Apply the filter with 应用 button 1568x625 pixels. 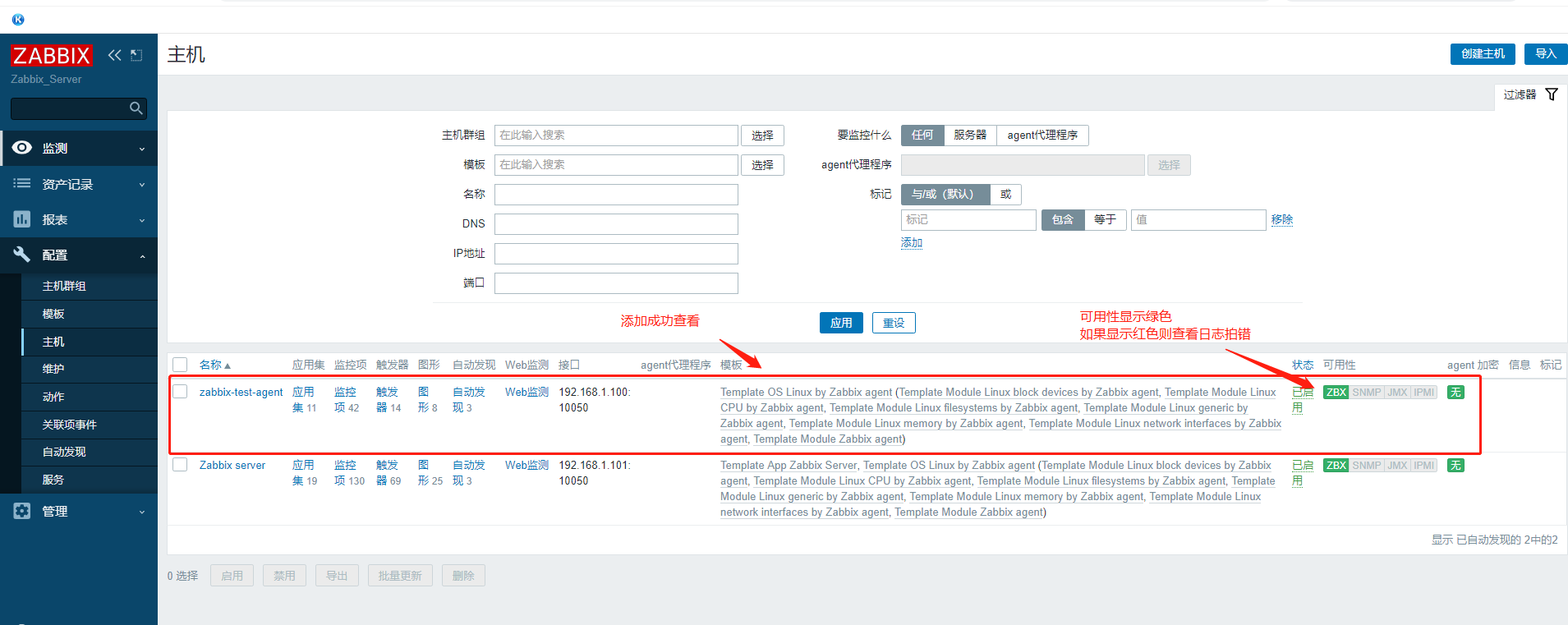pos(841,323)
